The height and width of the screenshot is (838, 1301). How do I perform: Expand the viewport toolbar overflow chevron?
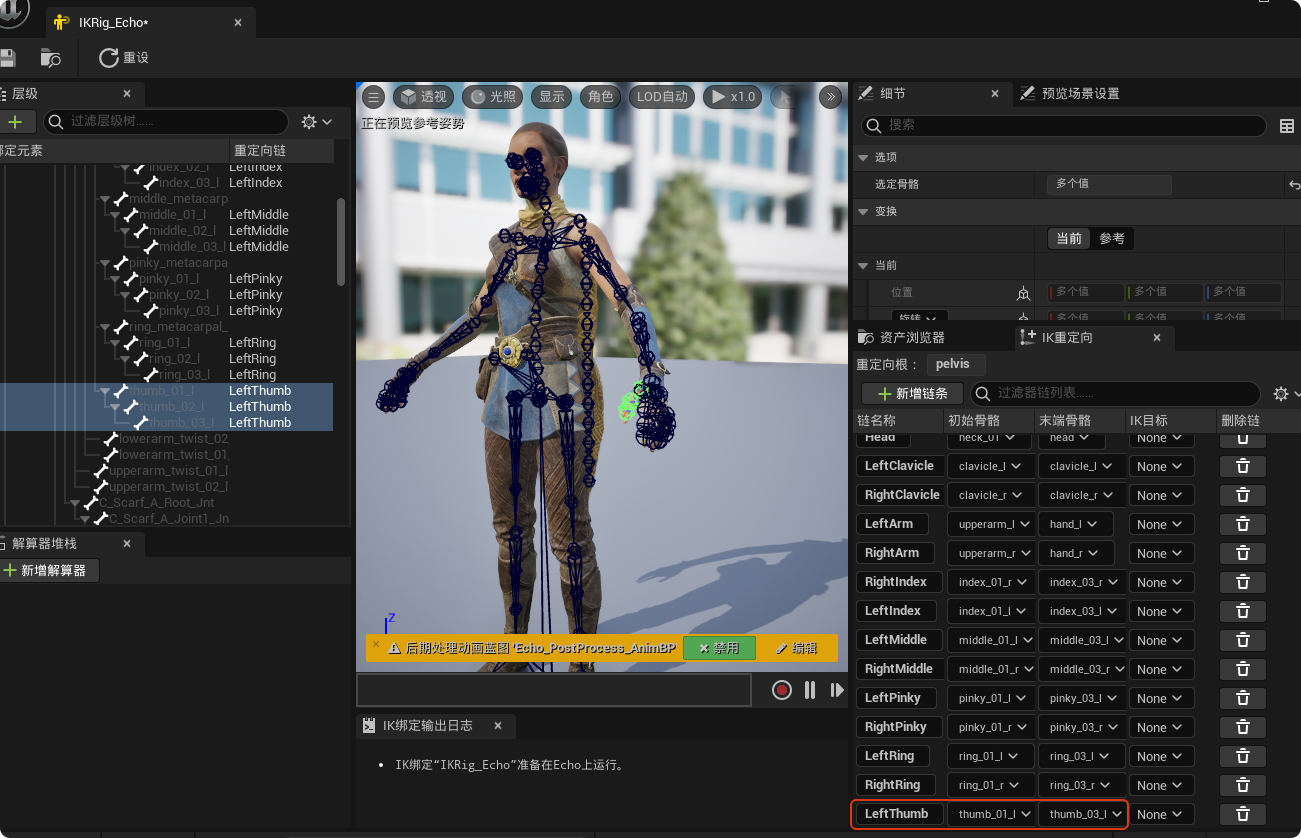click(830, 97)
